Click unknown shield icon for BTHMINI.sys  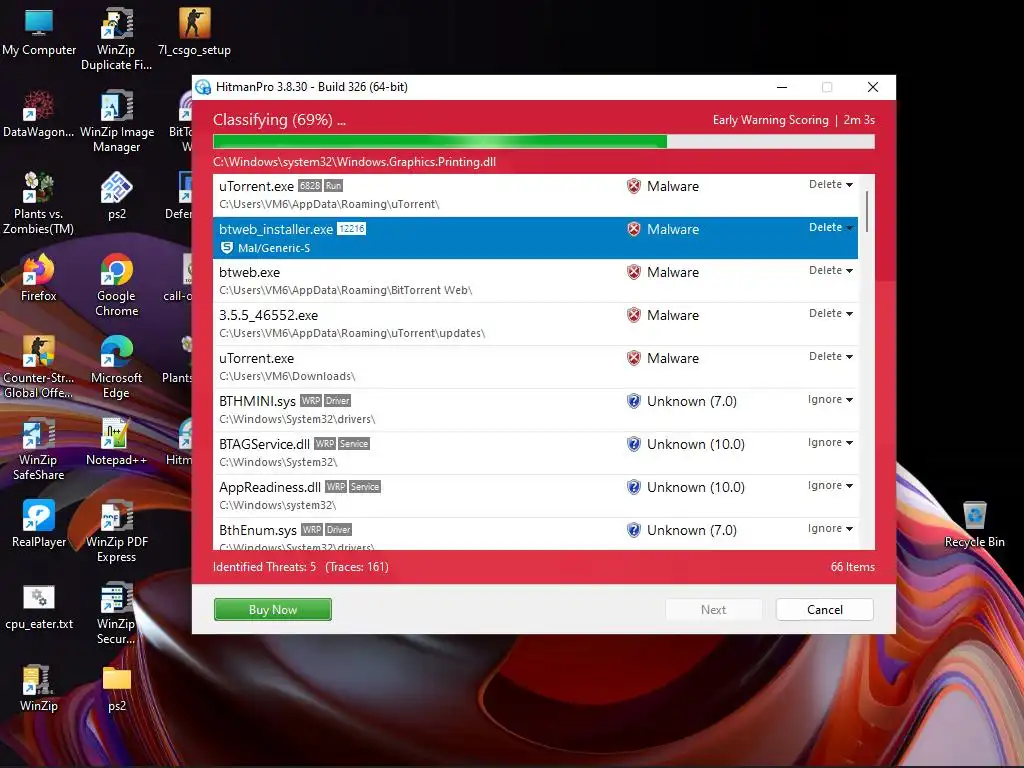pos(633,401)
